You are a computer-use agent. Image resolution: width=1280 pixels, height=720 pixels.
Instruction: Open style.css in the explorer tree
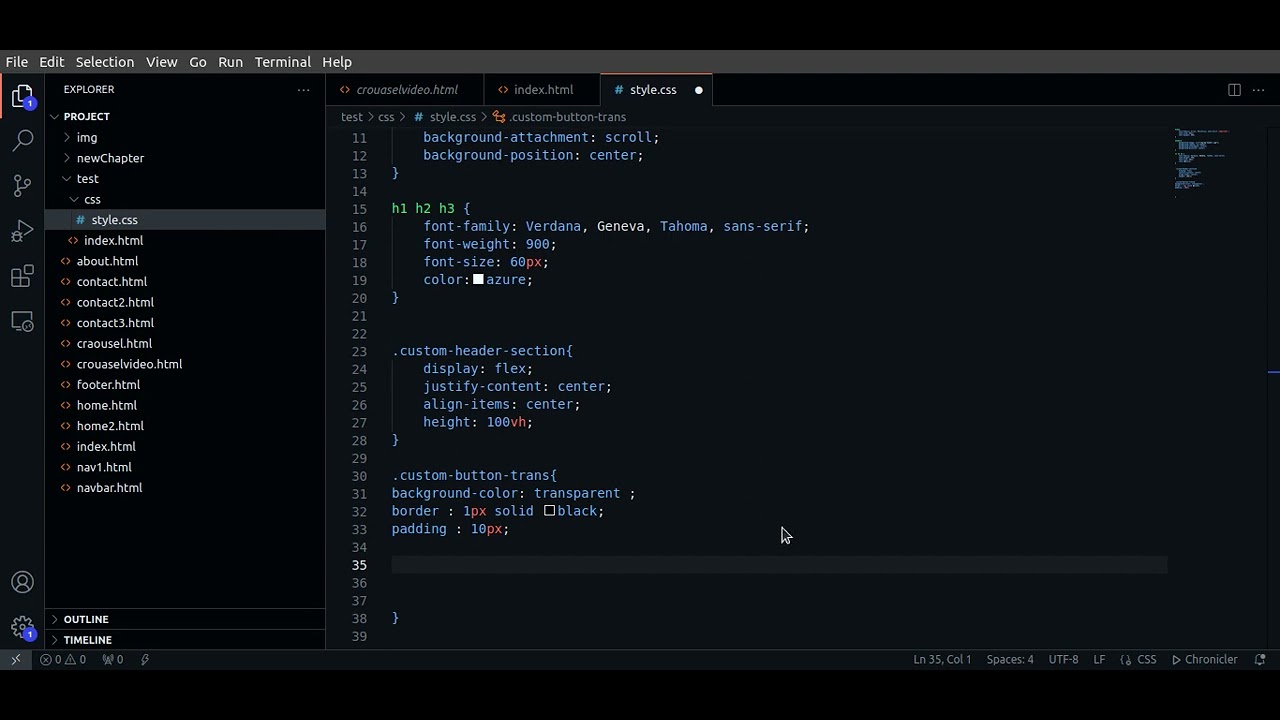pos(185,220)
